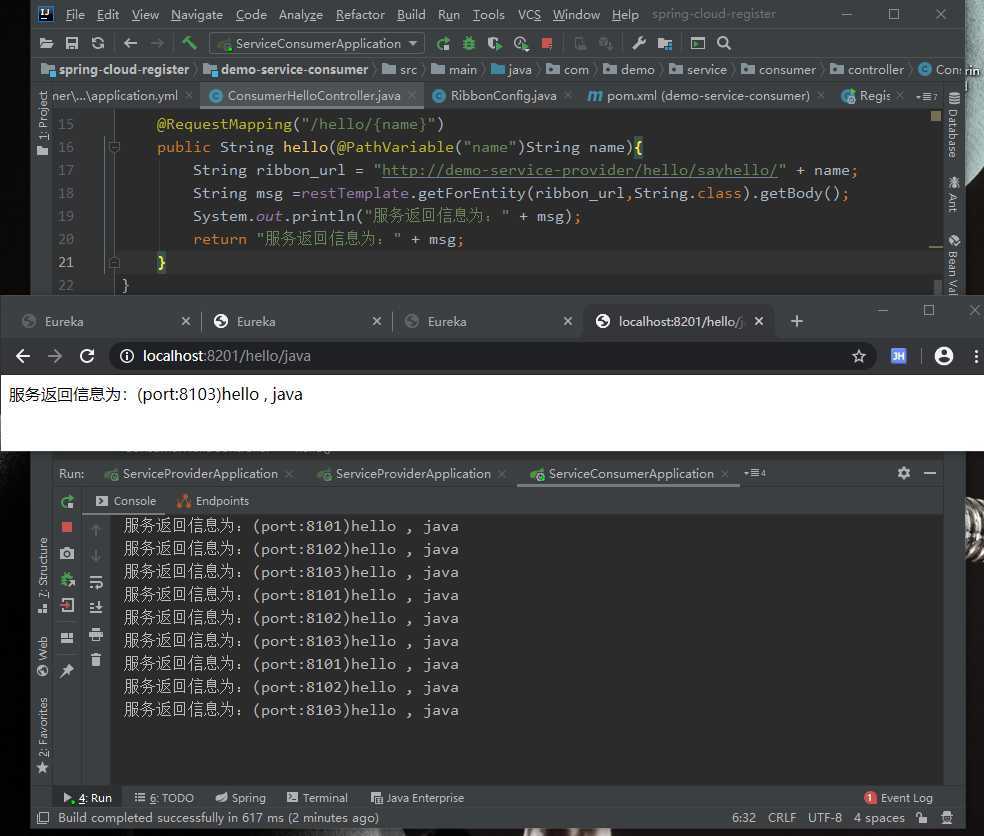Open the Refactor menu

tap(360, 14)
